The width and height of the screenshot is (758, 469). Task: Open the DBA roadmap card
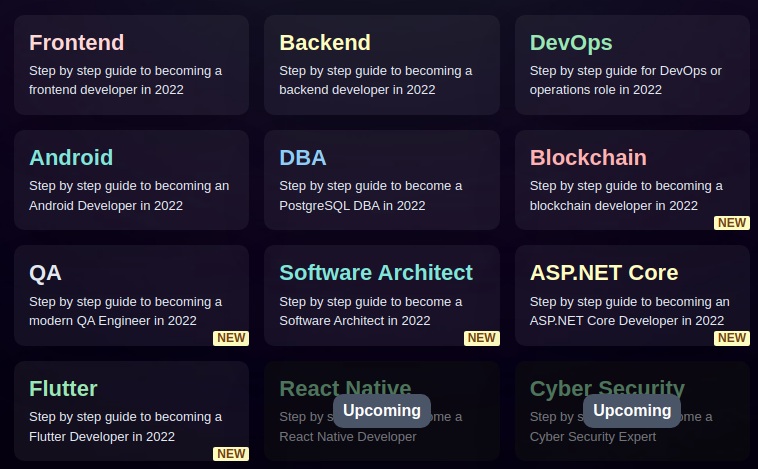(x=382, y=180)
